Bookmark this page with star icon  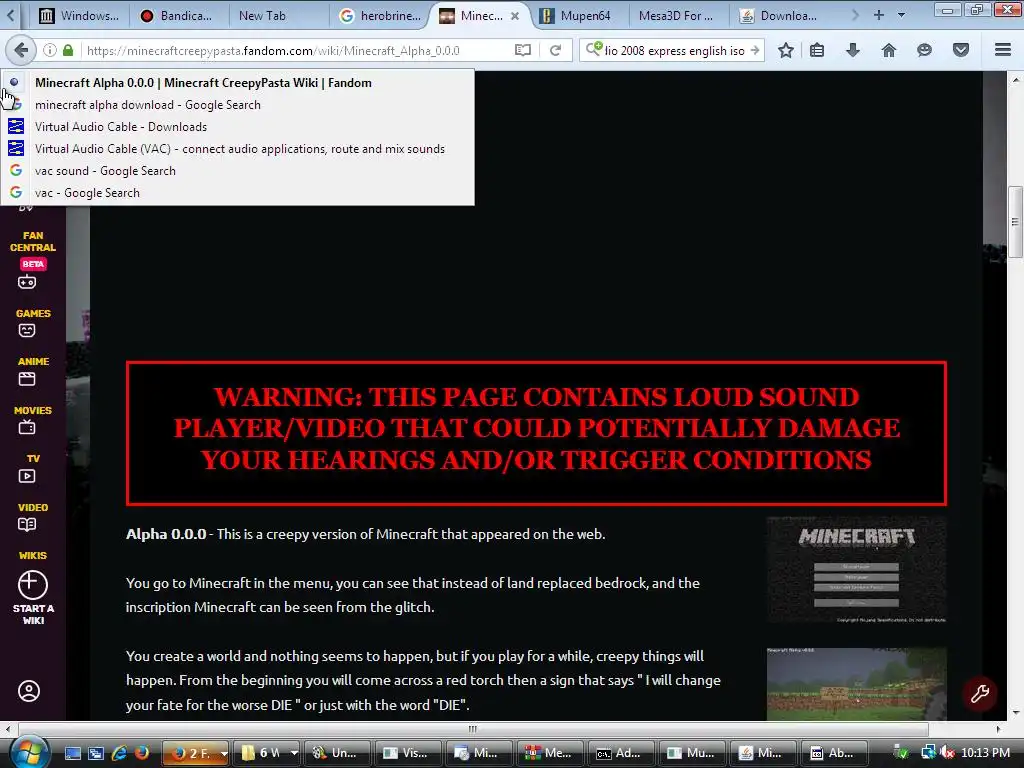(786, 50)
